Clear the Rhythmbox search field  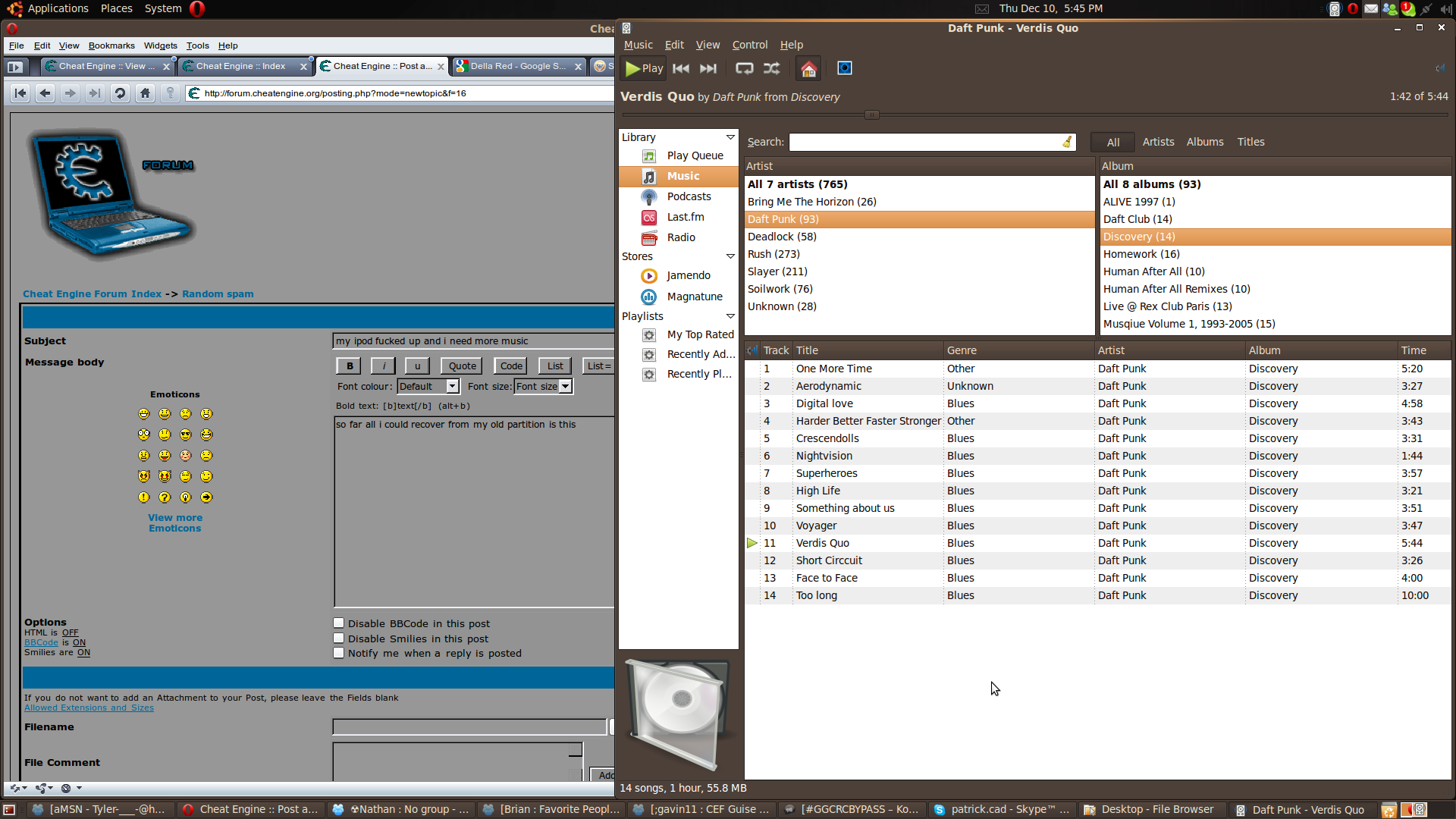point(1067,142)
